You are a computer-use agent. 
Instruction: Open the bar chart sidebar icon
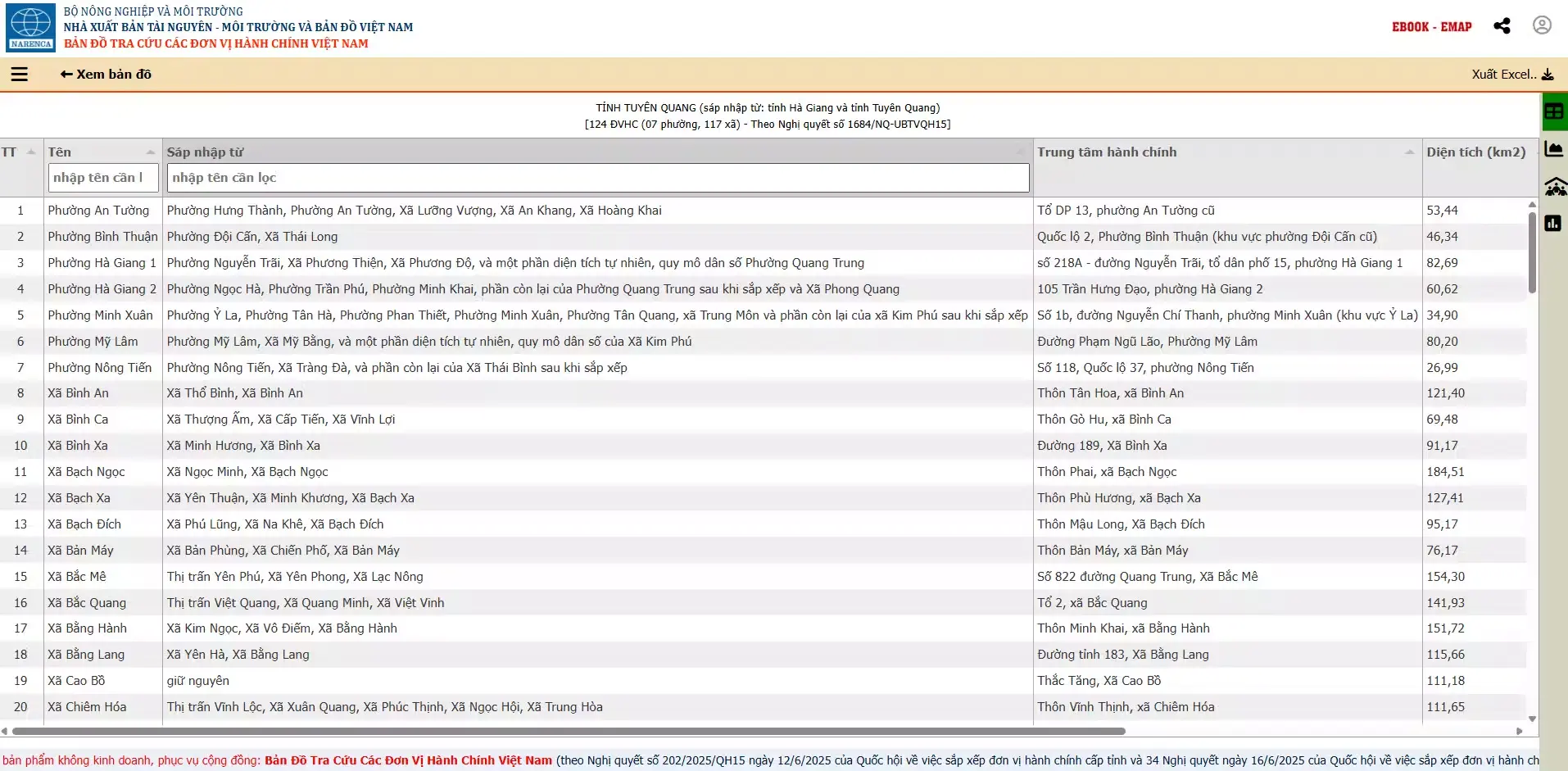point(1553,223)
